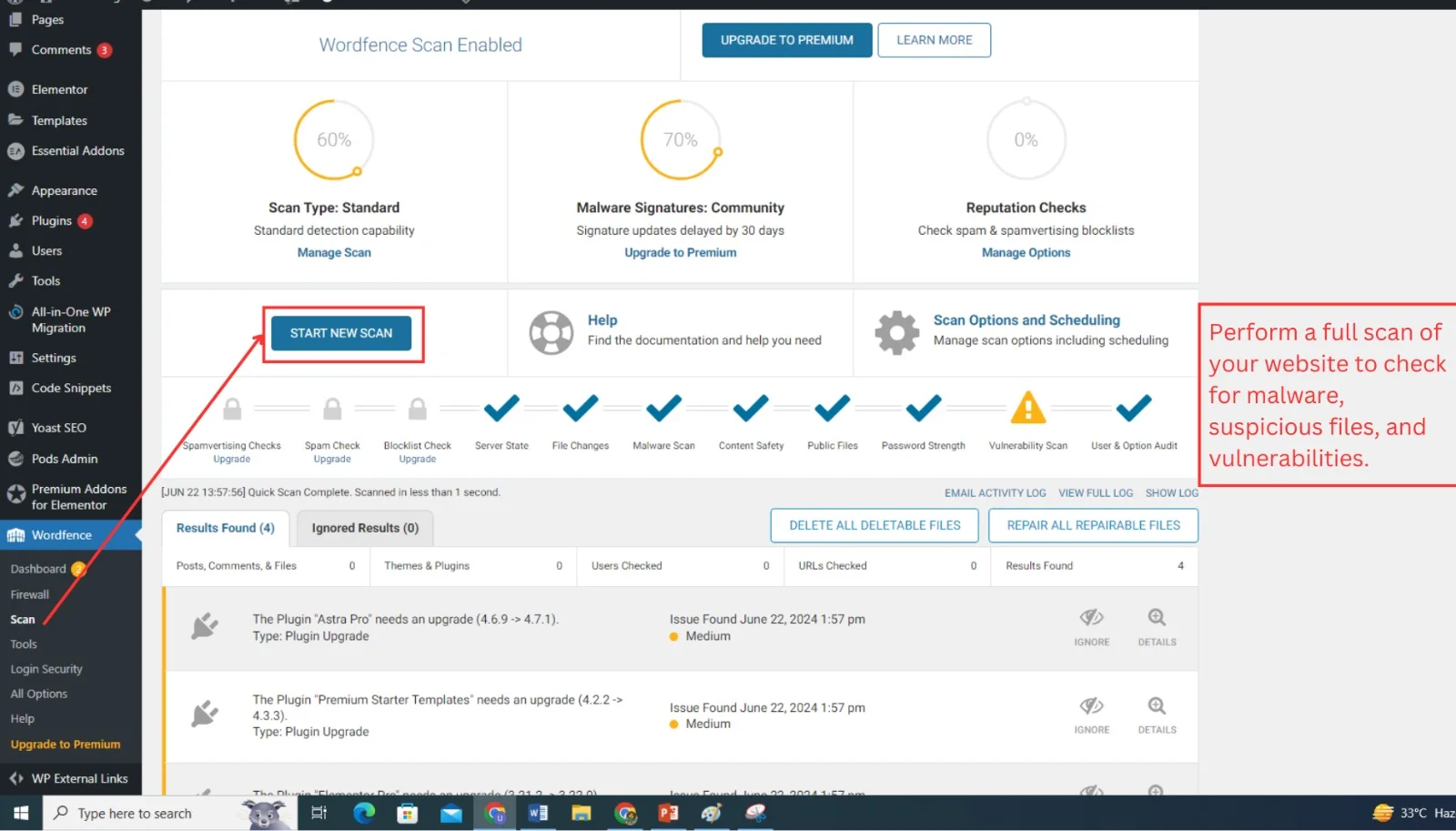Screen dimensions: 1456x831
Task: Open Wordfence All Options submenu item
Action: tap(39, 694)
